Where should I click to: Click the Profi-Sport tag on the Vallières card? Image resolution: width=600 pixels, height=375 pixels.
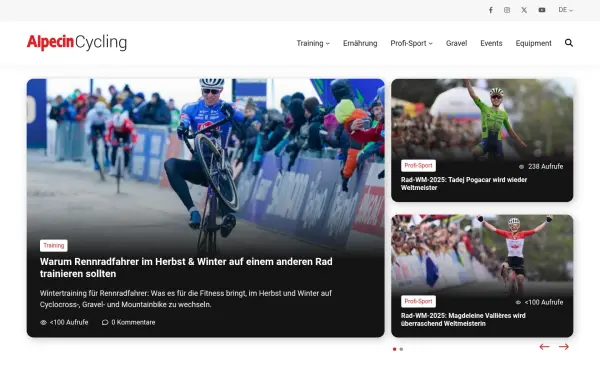coord(418,302)
